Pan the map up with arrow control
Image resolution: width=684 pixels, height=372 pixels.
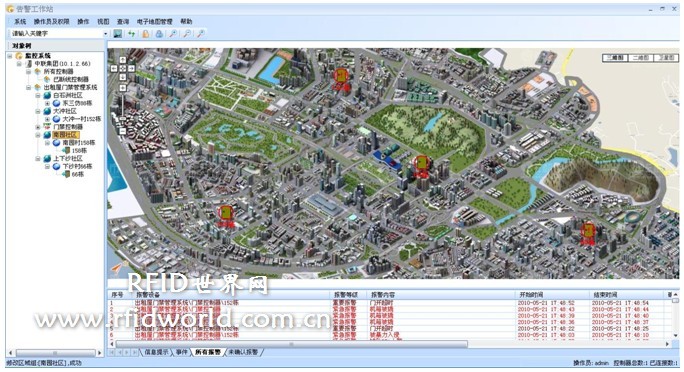(x=123, y=60)
